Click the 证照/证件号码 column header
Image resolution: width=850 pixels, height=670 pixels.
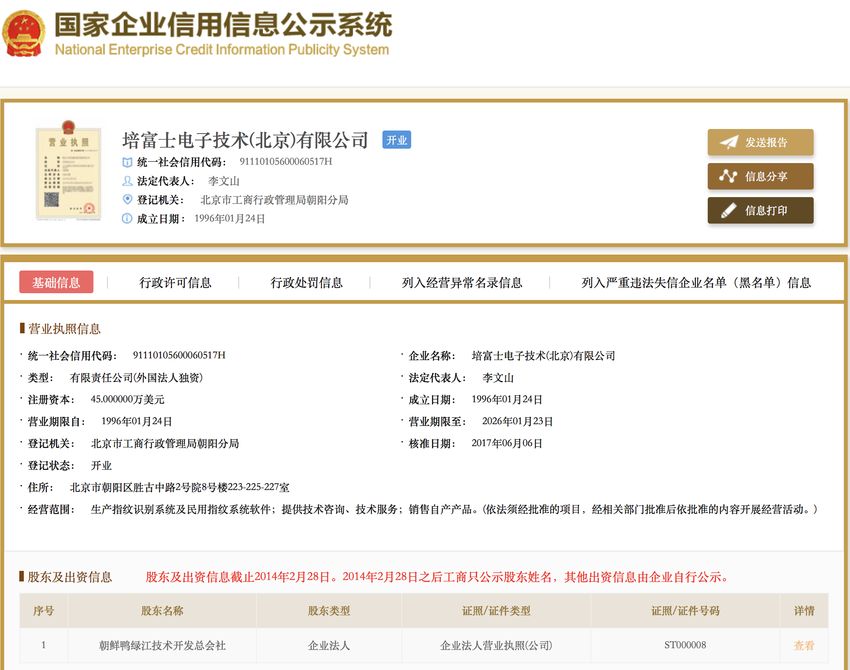(x=685, y=611)
